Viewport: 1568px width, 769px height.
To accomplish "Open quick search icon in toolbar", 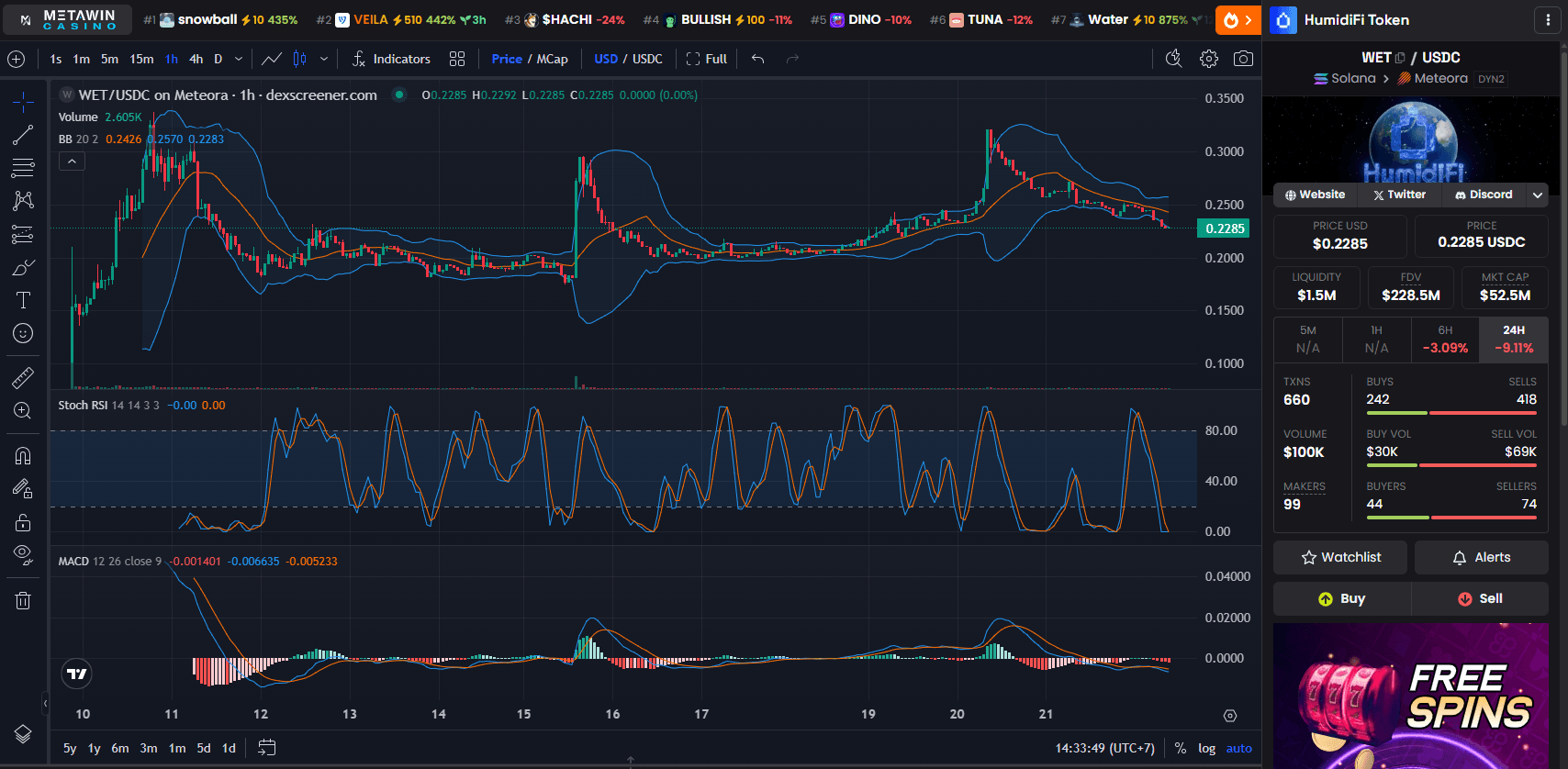I will pyautogui.click(x=1173, y=59).
